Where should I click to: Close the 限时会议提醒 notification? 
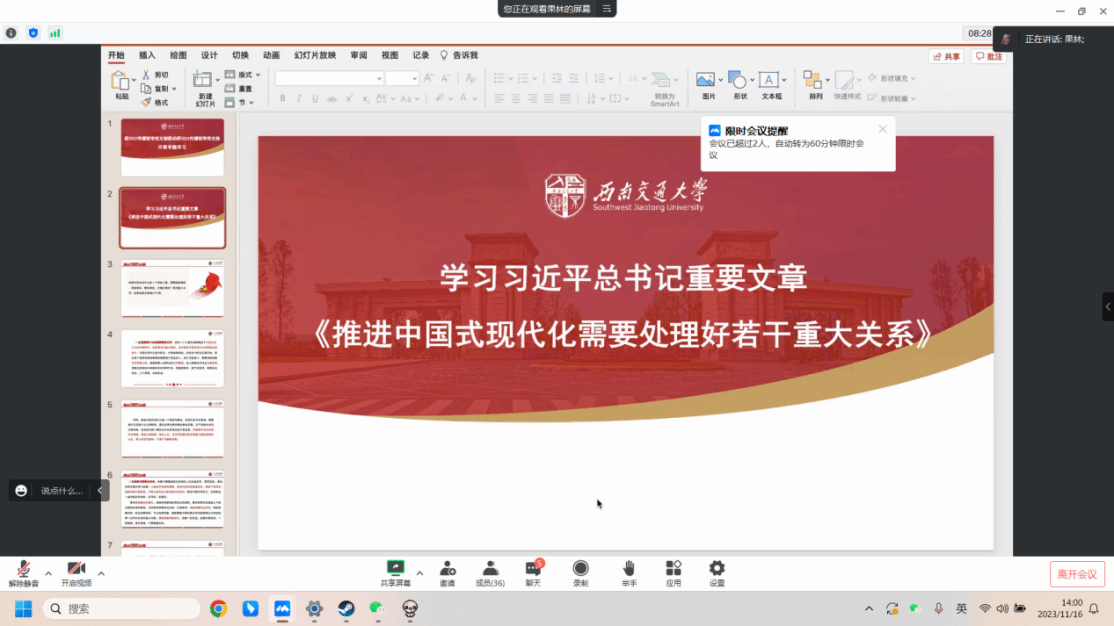point(882,129)
